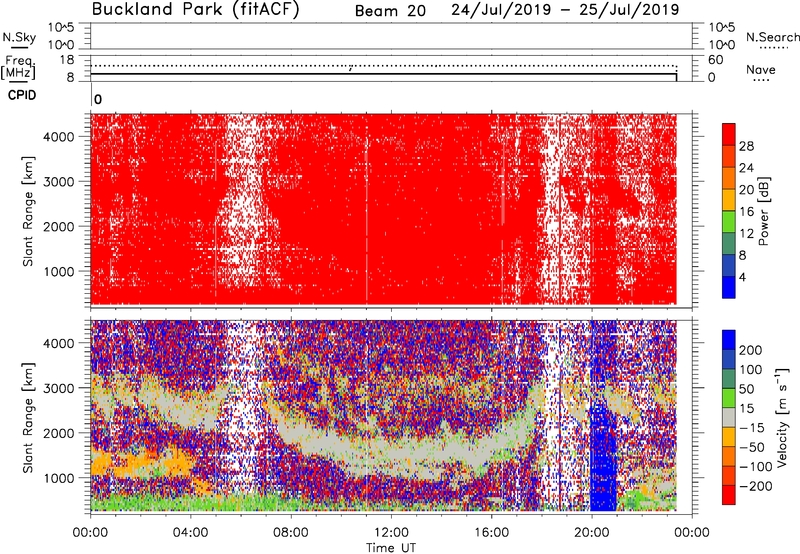Click the 'Time UT' axis title
The width and height of the screenshot is (800, 554).
click(391, 548)
